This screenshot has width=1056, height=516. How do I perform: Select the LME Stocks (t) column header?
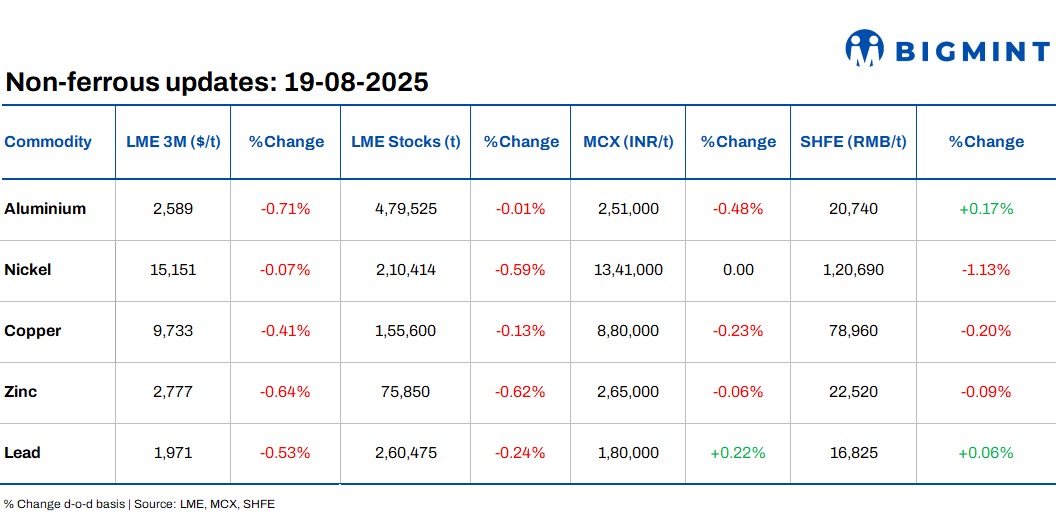pos(405,142)
